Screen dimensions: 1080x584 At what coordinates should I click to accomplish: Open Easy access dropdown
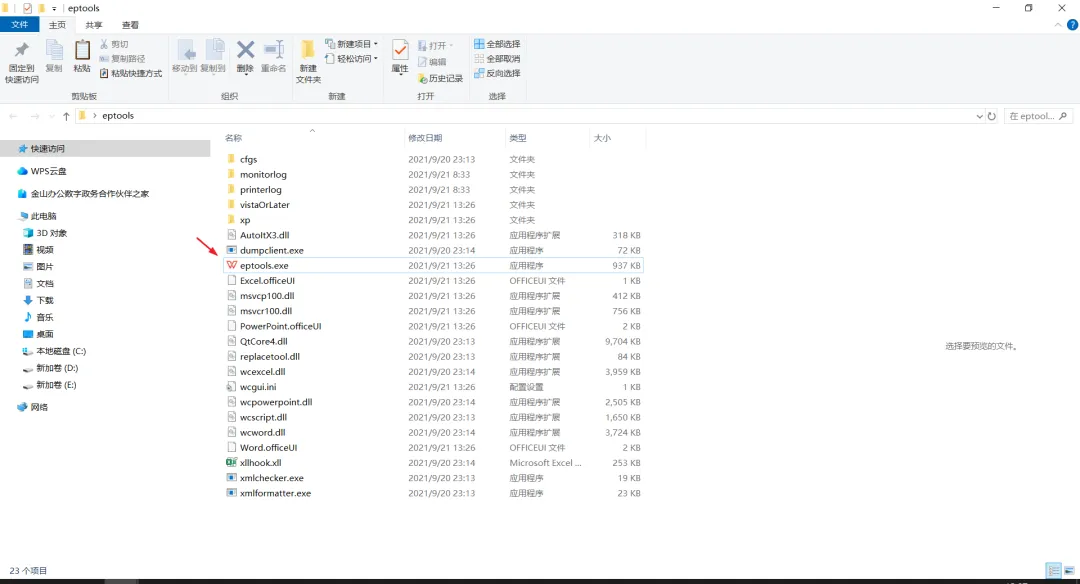(x=351, y=59)
